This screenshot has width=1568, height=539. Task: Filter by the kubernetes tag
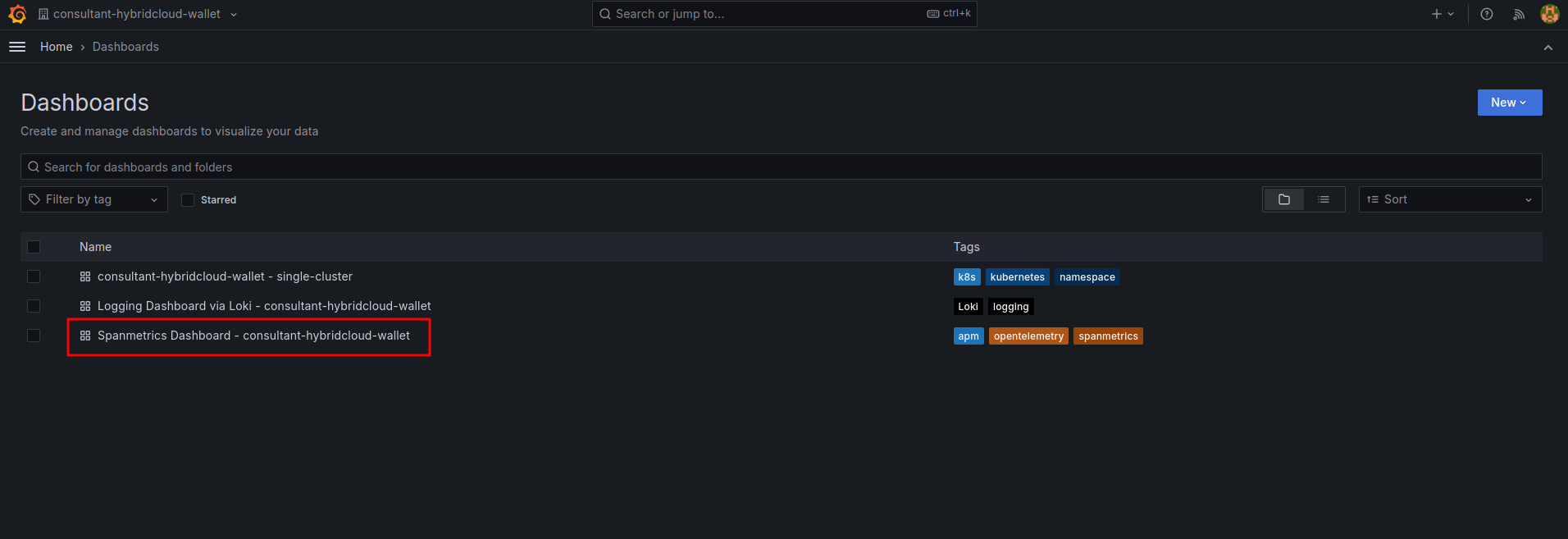coord(1018,277)
